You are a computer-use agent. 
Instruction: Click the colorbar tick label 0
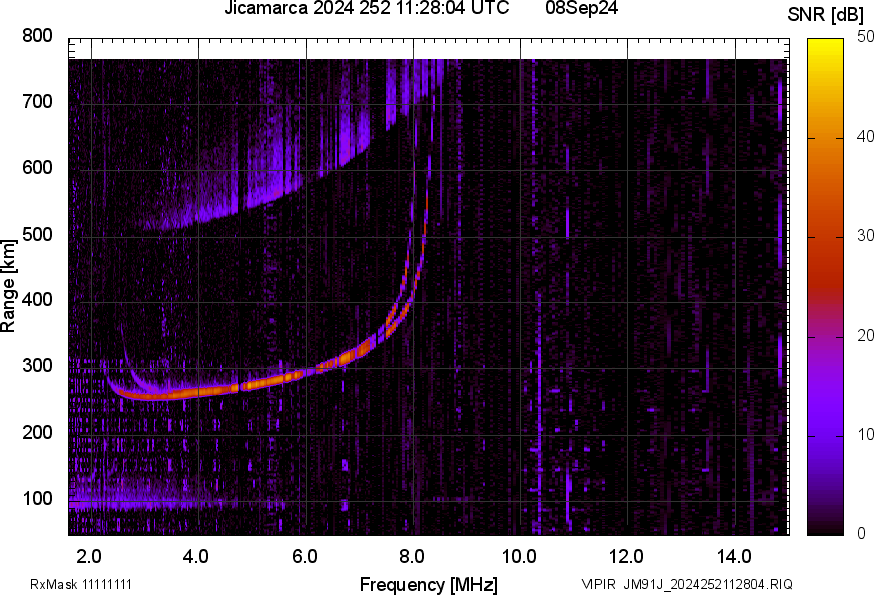pyautogui.click(x=858, y=534)
